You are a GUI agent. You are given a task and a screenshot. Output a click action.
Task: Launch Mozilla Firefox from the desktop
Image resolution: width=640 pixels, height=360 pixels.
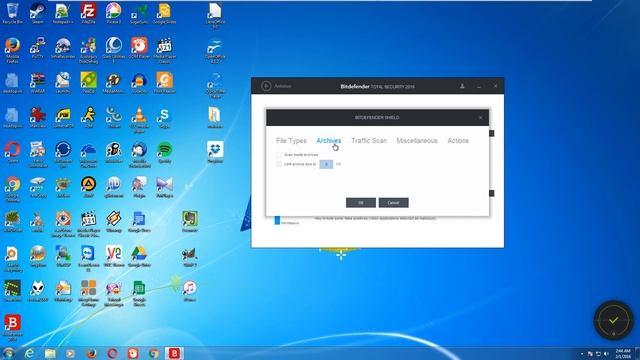point(12,51)
